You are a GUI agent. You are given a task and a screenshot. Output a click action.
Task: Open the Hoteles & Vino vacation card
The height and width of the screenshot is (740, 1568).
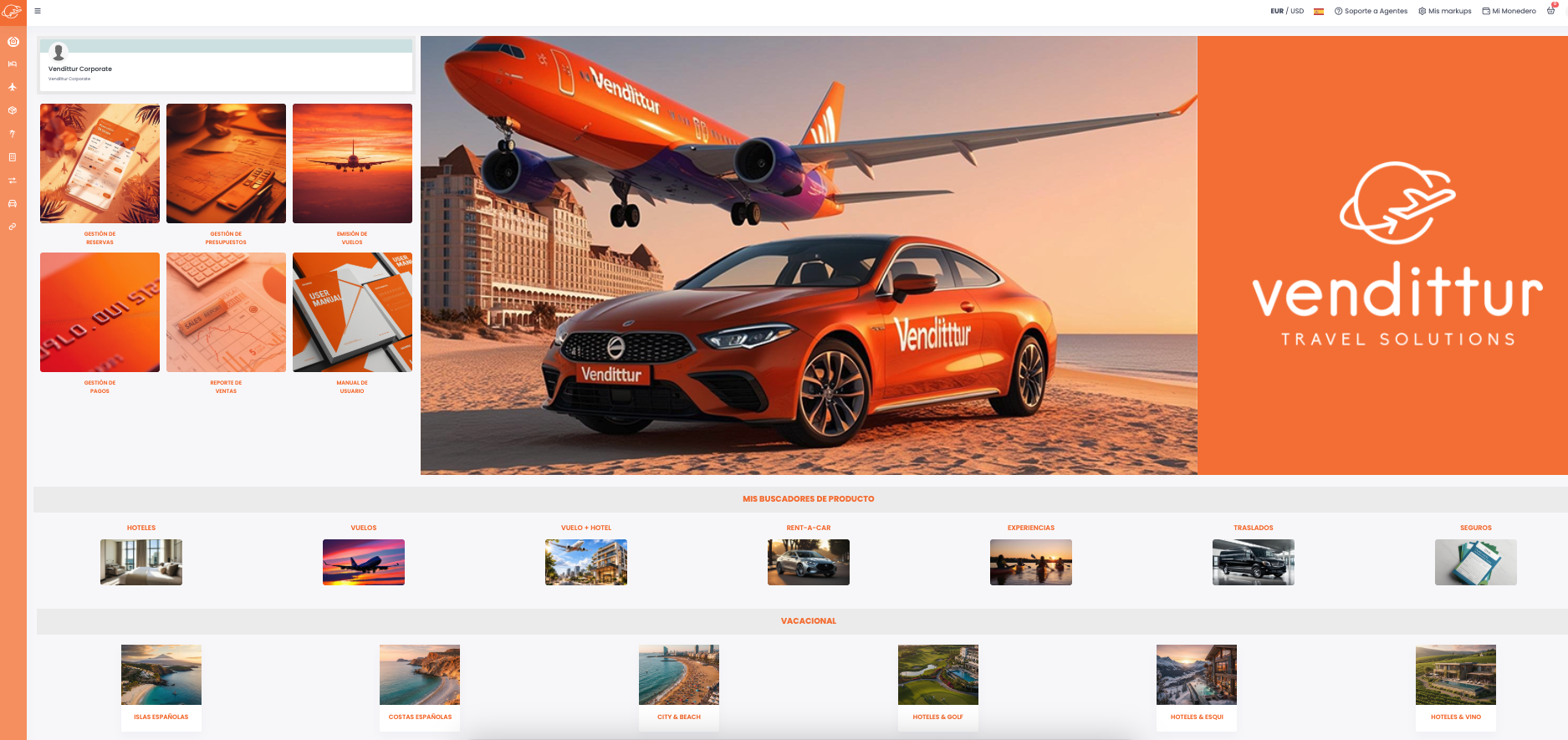pos(1456,687)
